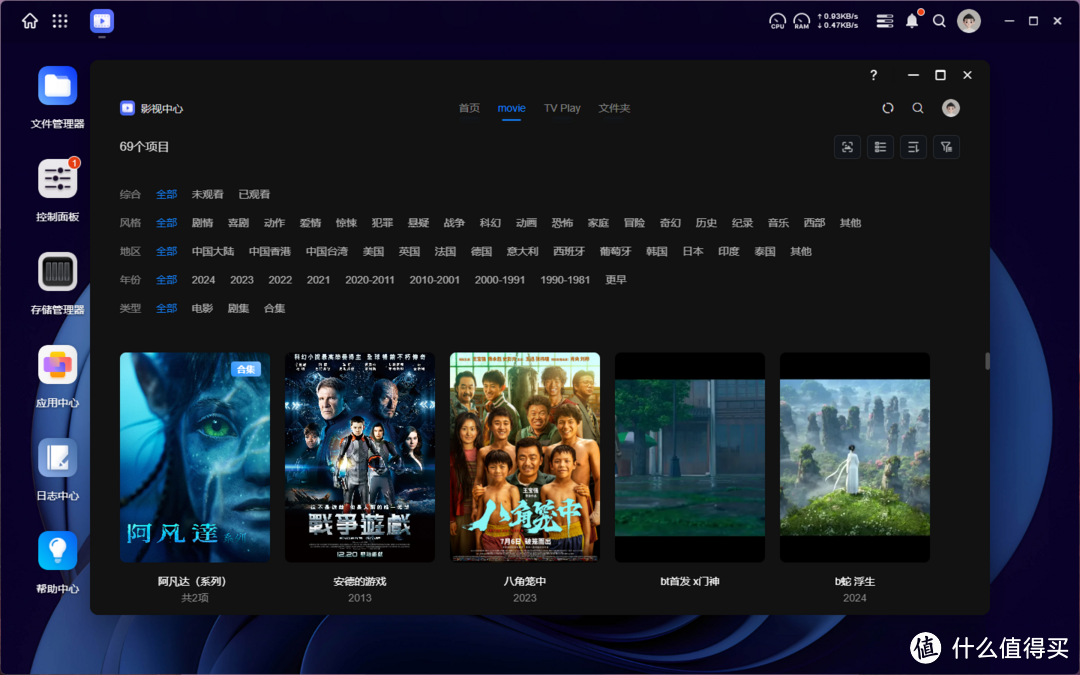Open the 阿凡达（系列）movie collection poster

coord(194,456)
